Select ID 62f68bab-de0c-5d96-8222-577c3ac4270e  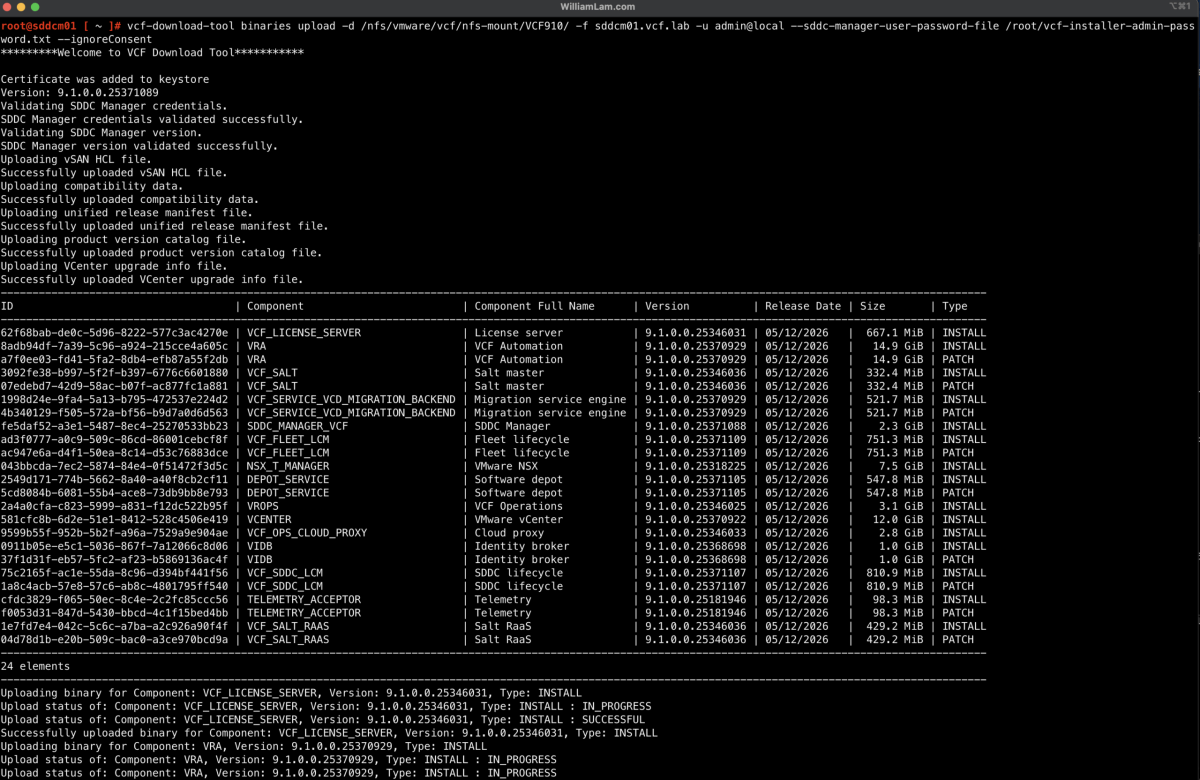[114, 332]
